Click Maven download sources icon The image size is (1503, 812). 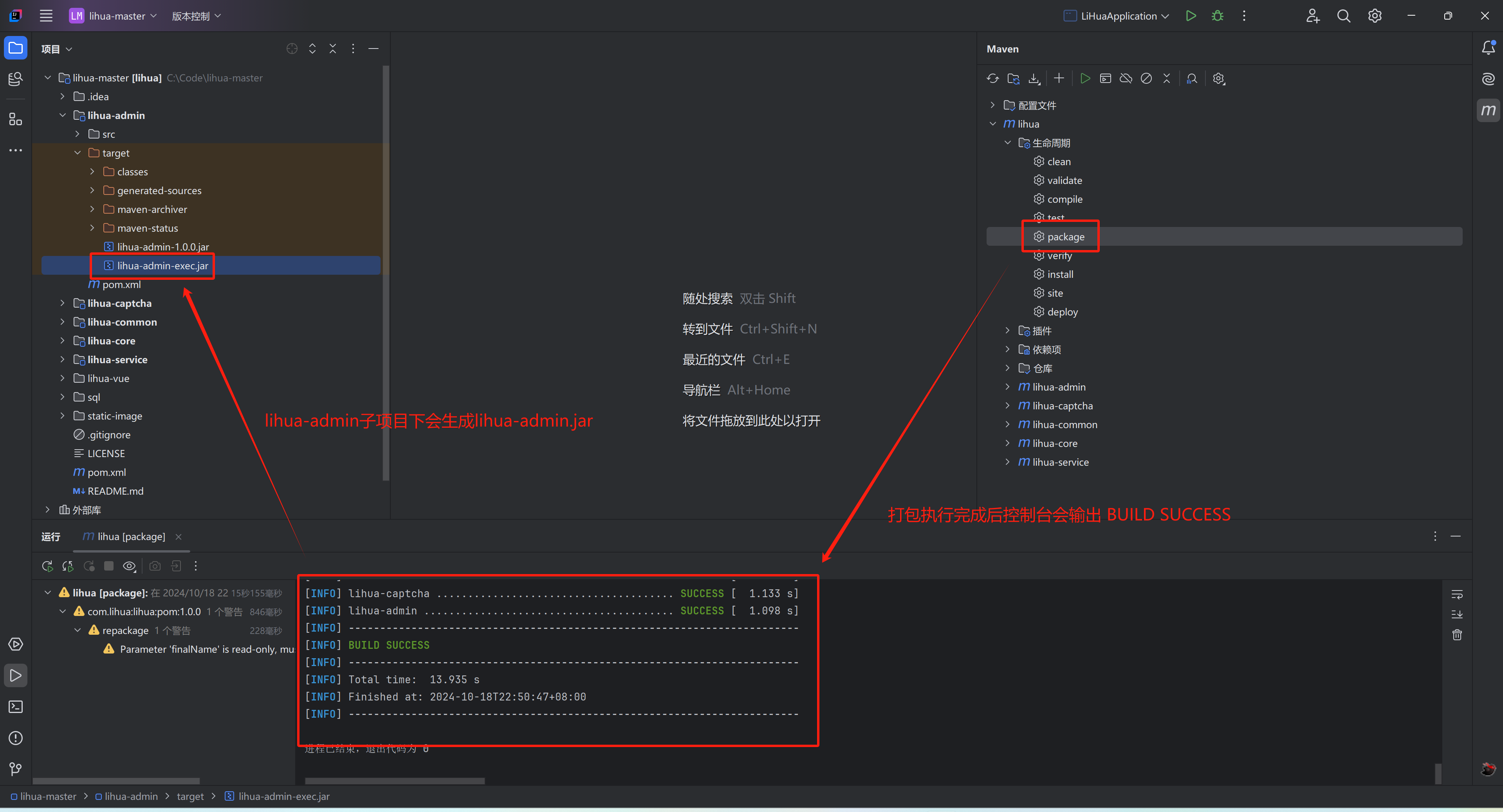[1034, 79]
